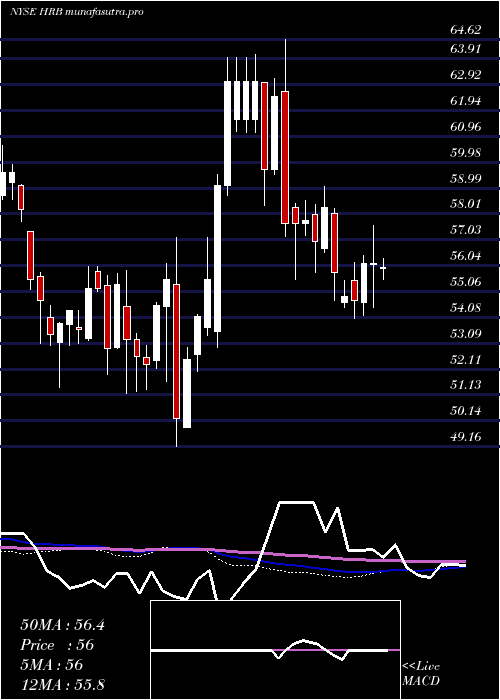
Task: Click the 50MA : 56.4 readout
Action: (62, 625)
